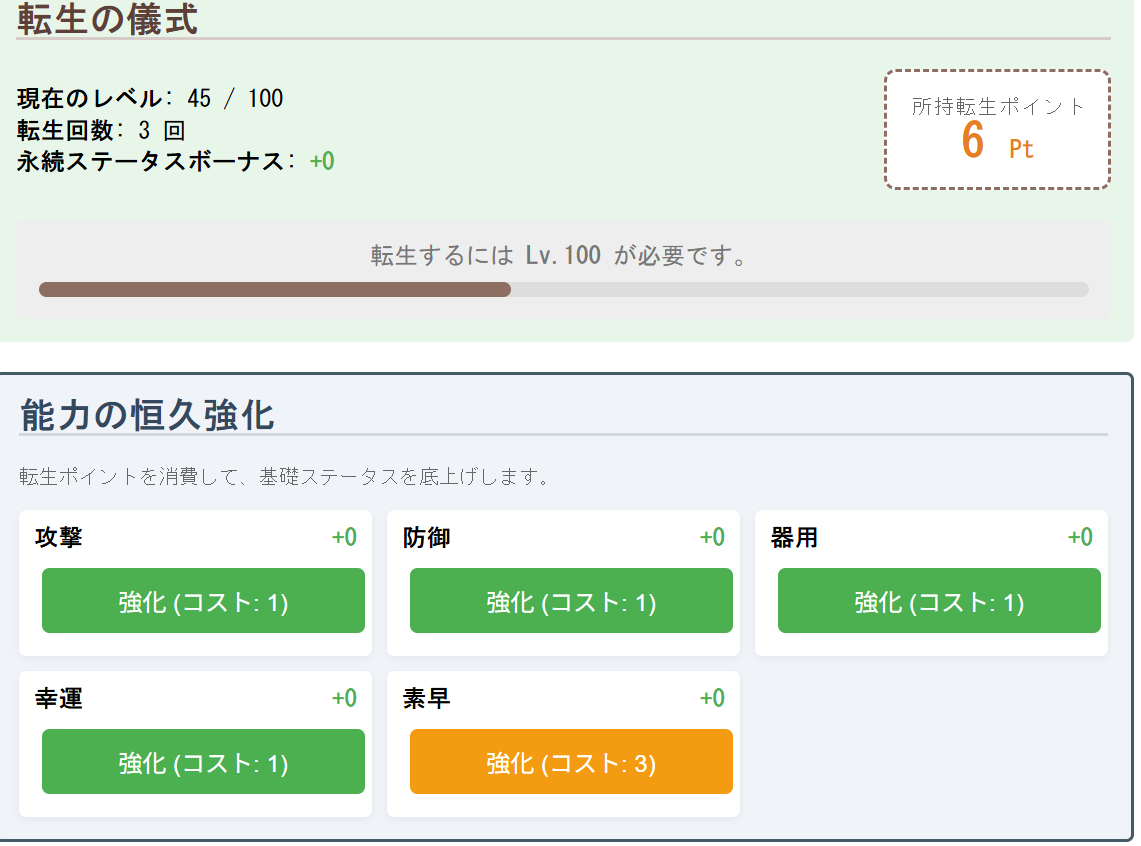
Task: Click the orange 強化 (コスト: 3) button for 素早
Action: coord(570,761)
